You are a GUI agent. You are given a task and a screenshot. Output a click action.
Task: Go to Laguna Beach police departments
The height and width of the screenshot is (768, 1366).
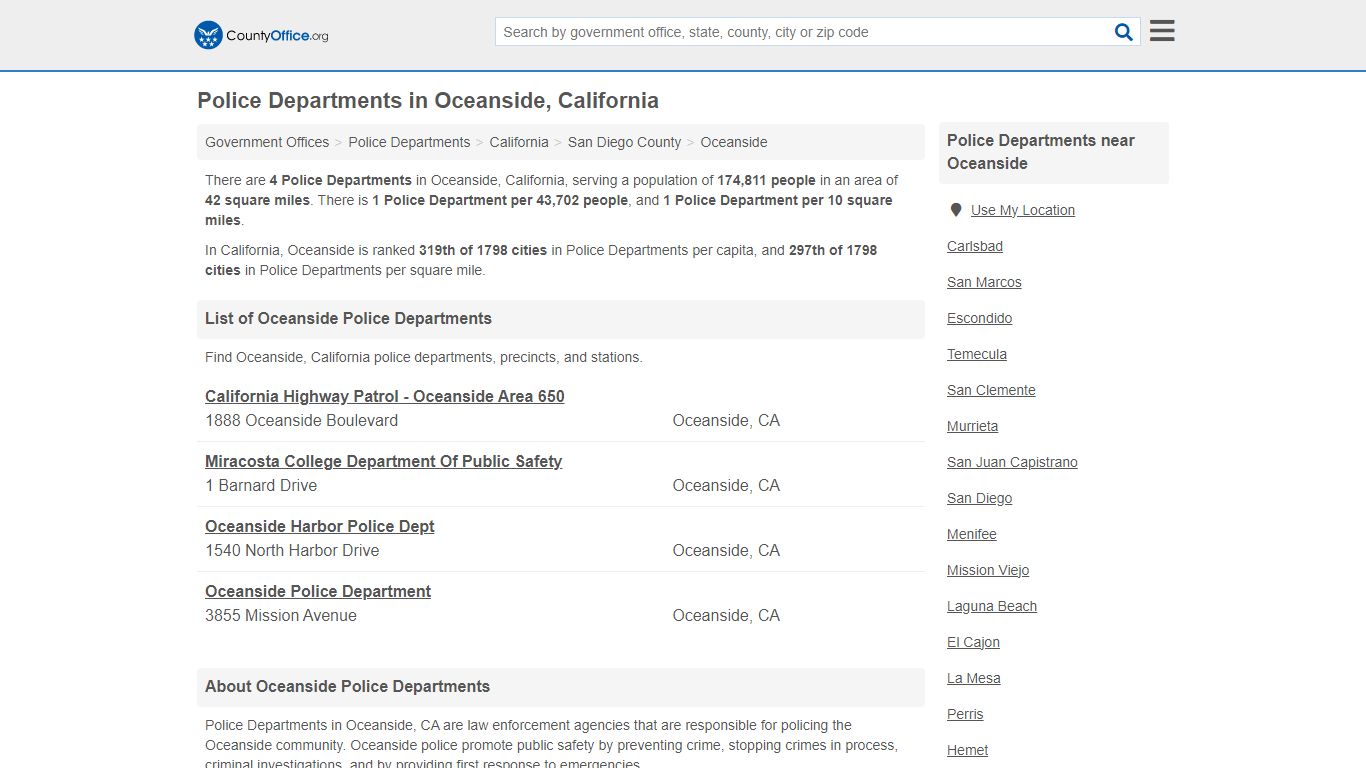click(x=992, y=606)
